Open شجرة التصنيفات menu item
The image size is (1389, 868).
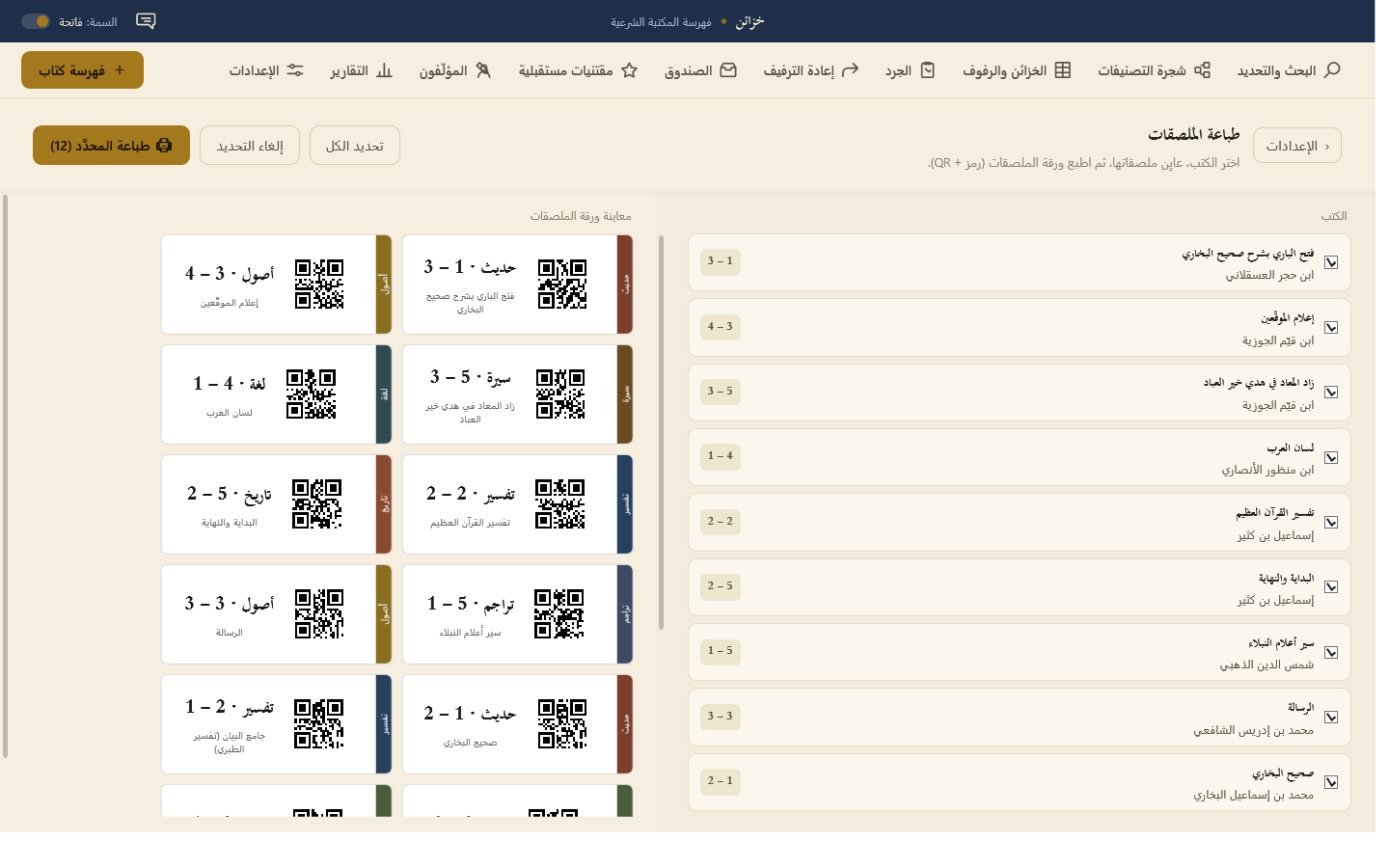click(1154, 70)
